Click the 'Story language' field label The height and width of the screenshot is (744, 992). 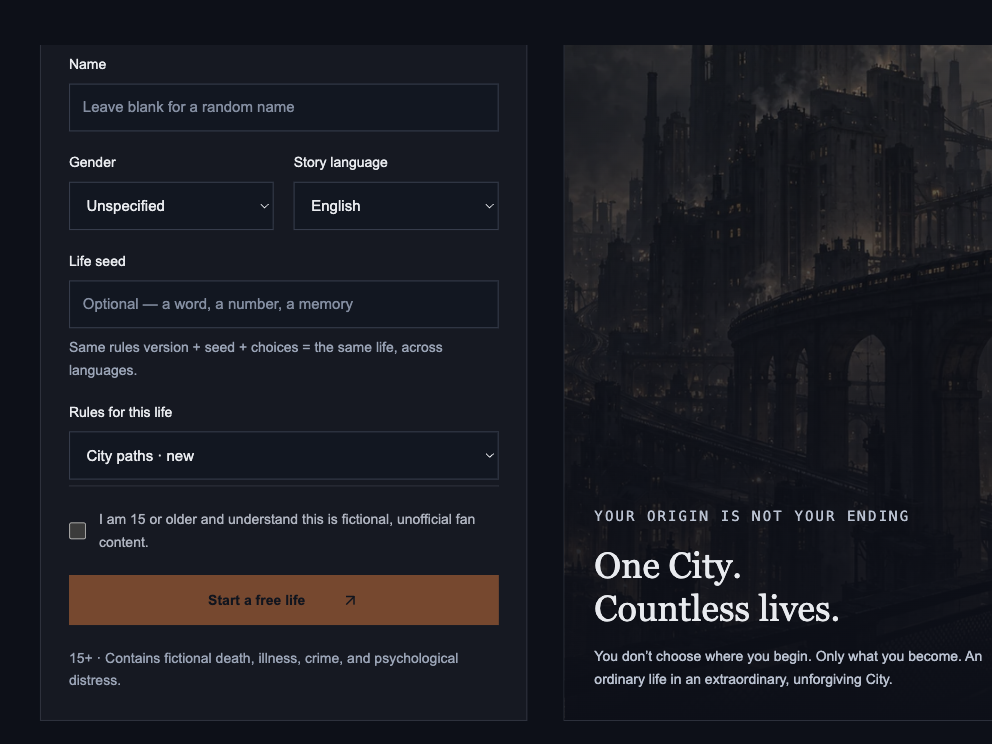click(340, 163)
